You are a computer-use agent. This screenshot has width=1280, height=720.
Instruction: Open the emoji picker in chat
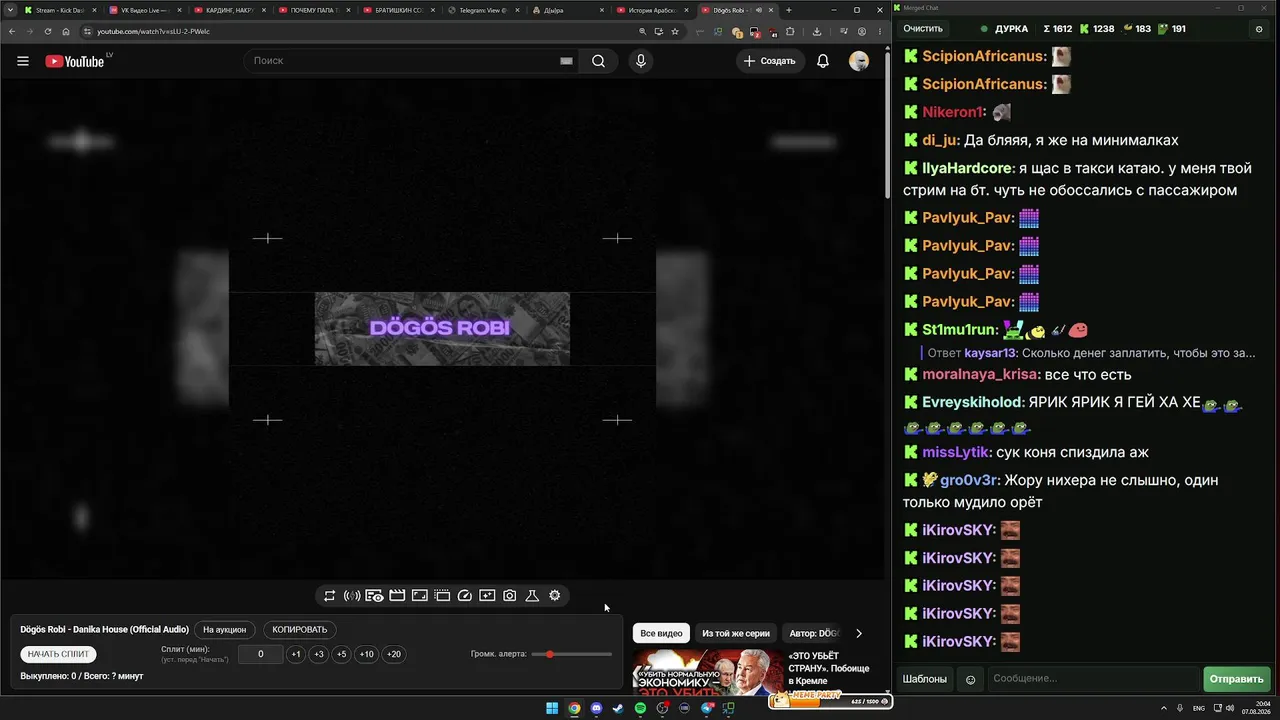click(970, 679)
